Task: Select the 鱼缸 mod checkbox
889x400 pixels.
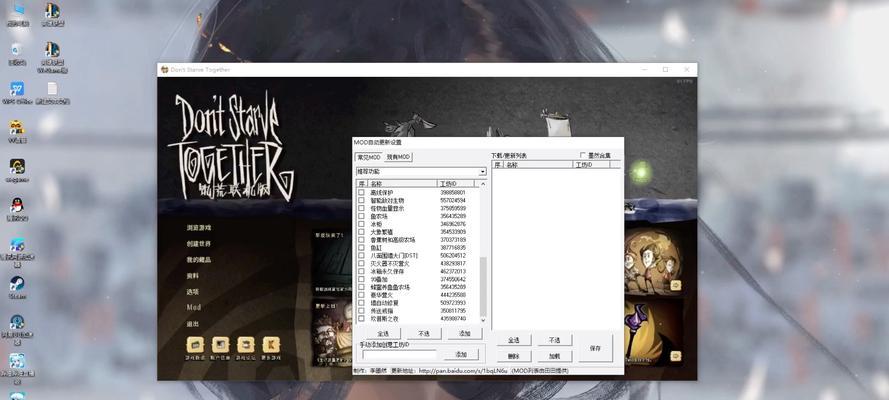Action: pyautogui.click(x=361, y=248)
